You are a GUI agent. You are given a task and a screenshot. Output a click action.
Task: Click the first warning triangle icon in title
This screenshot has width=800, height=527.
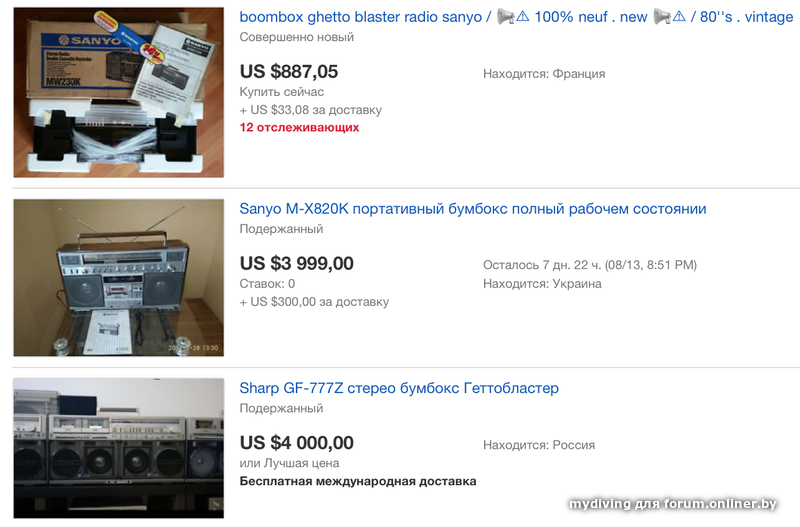(523, 17)
